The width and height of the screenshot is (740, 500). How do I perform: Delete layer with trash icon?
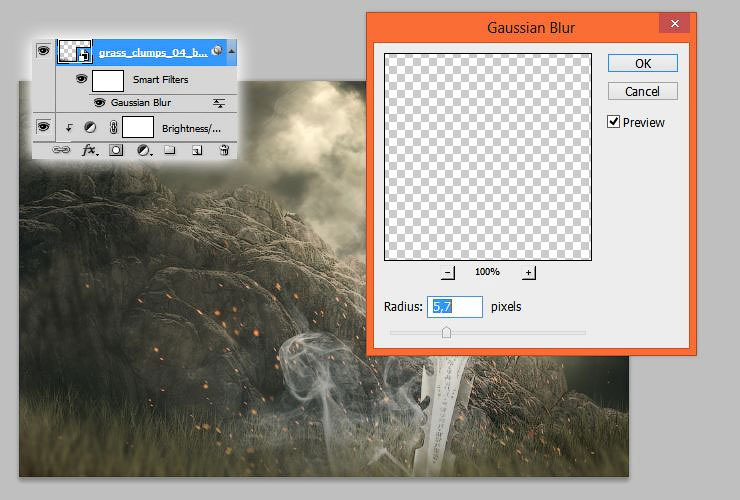point(225,150)
